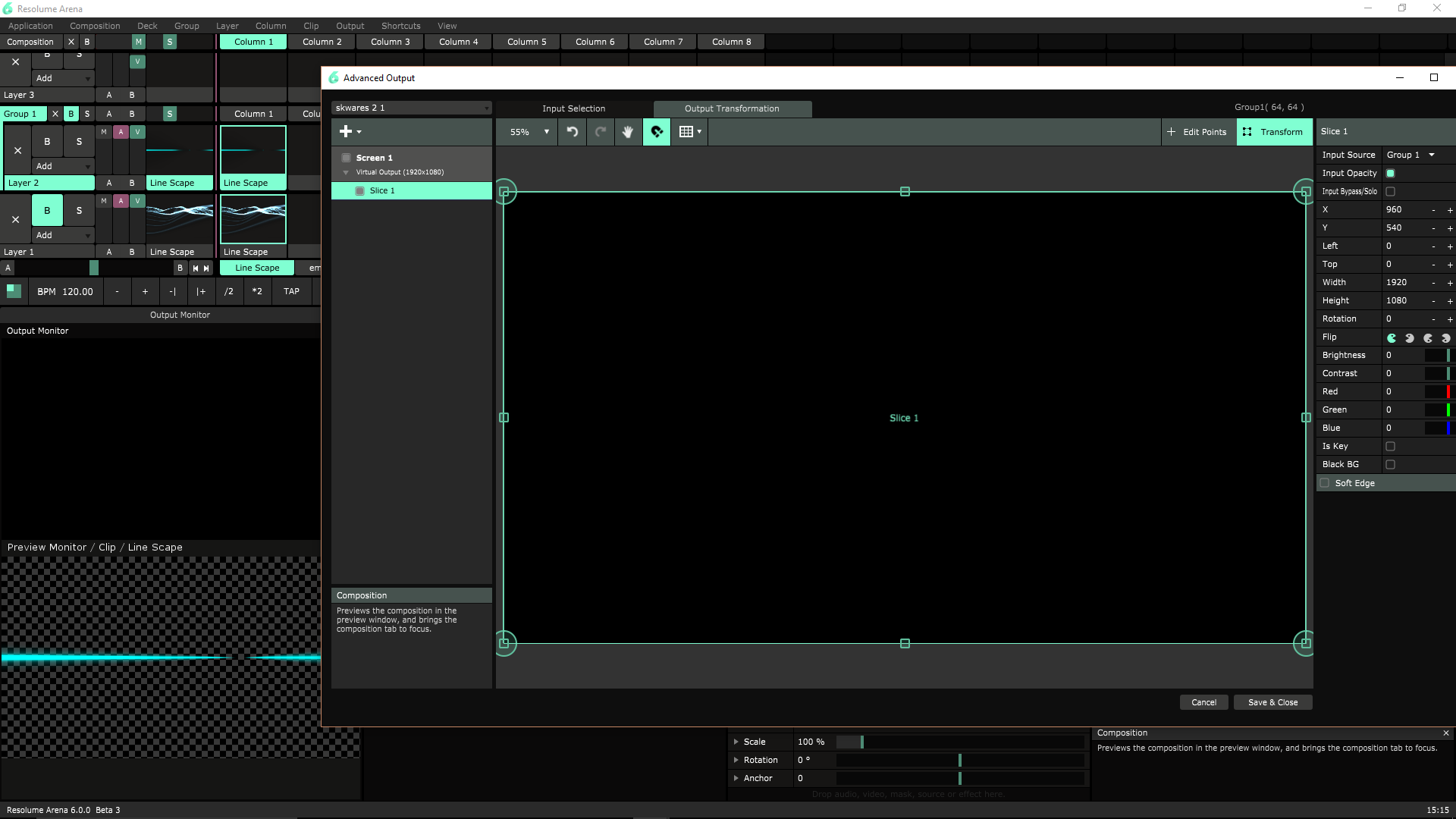Select the hand pan tool
The width and height of the screenshot is (1456, 819).
pyautogui.click(x=628, y=132)
